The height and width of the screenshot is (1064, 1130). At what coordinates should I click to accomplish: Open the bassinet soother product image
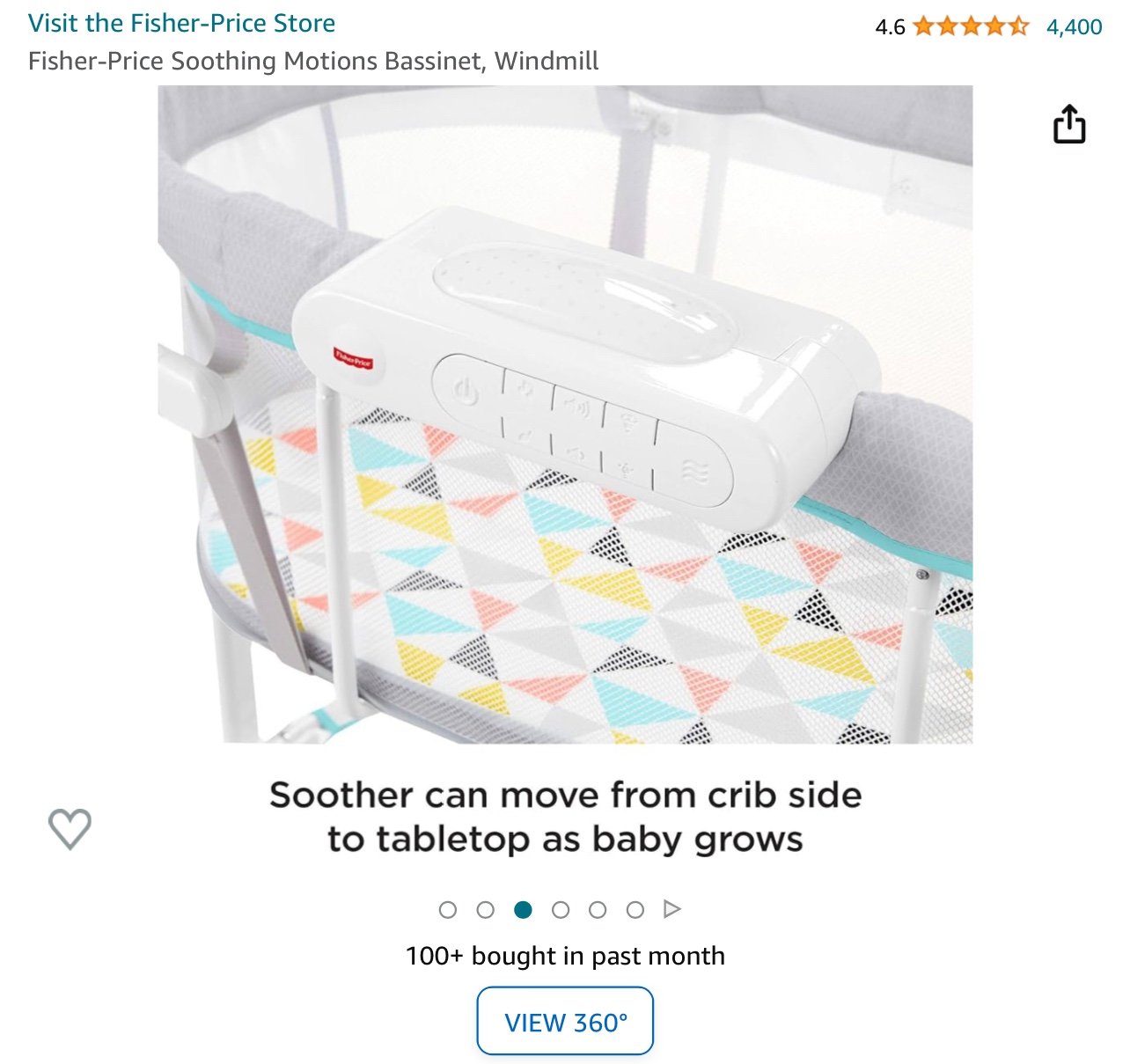(x=565, y=415)
